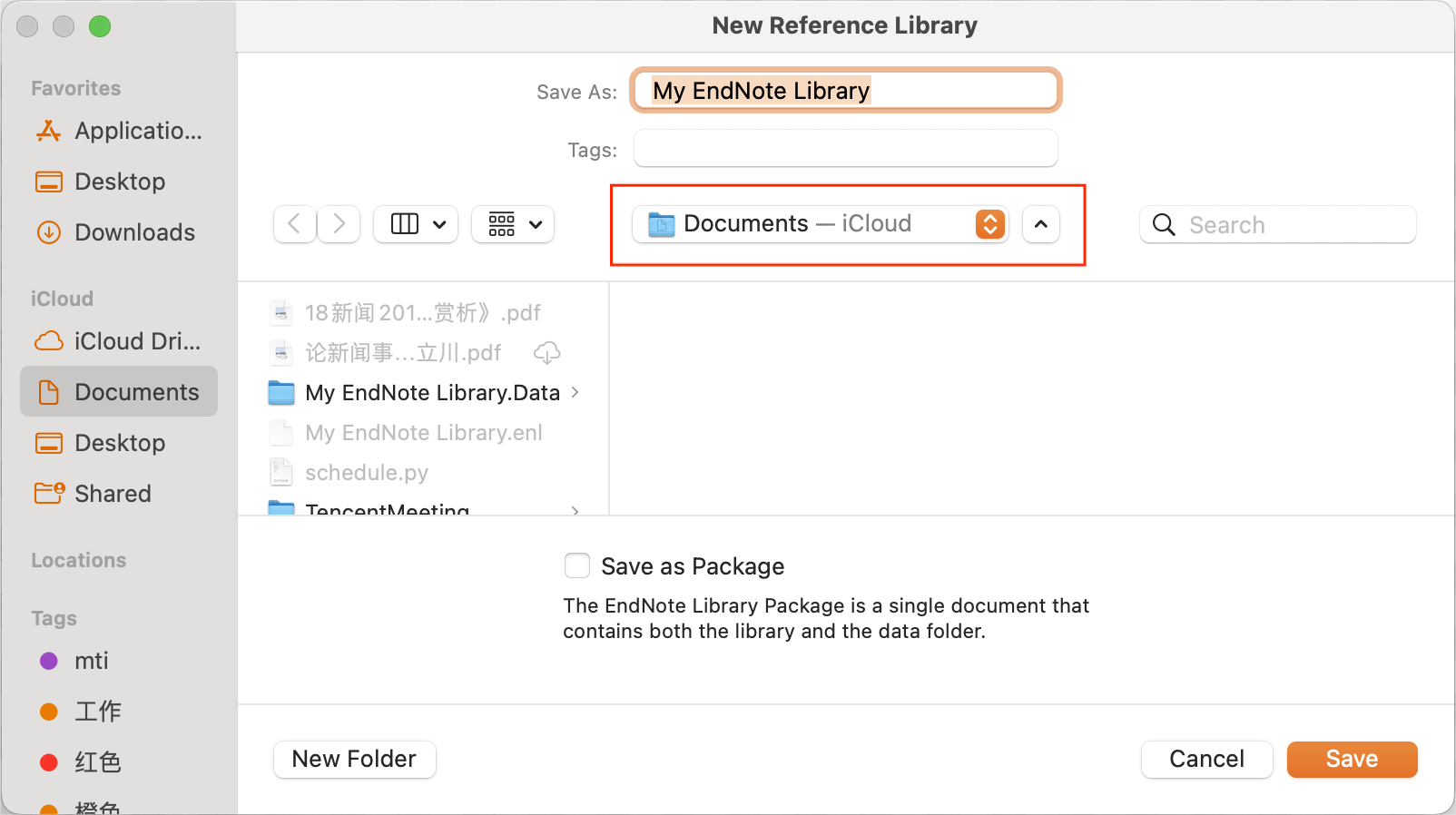Open the Shared folder in sidebar
Screen dimensions: 1456x815
coord(113,494)
